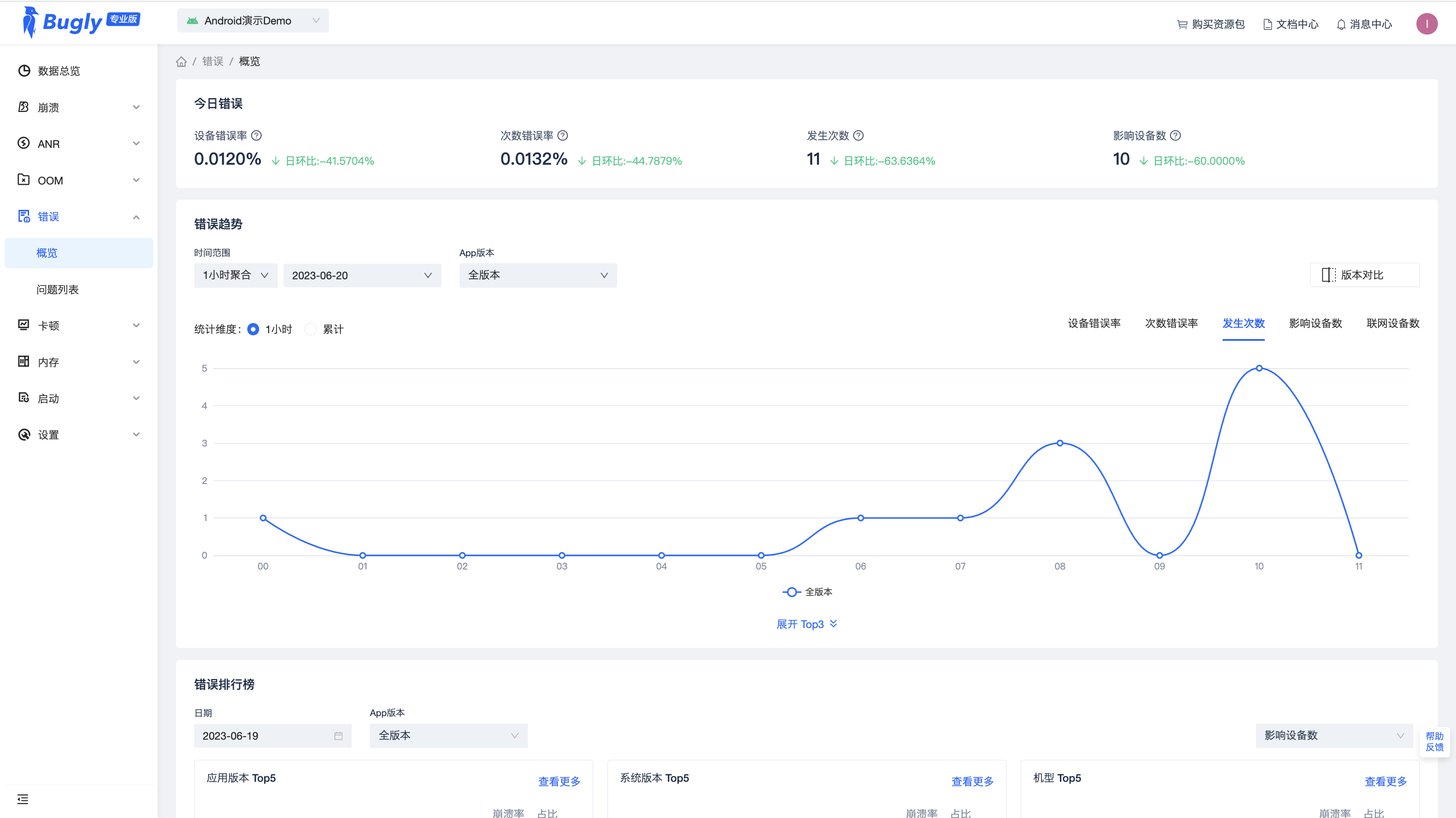Open the user avatar menu
The height and width of the screenshot is (818, 1456).
[x=1427, y=24]
